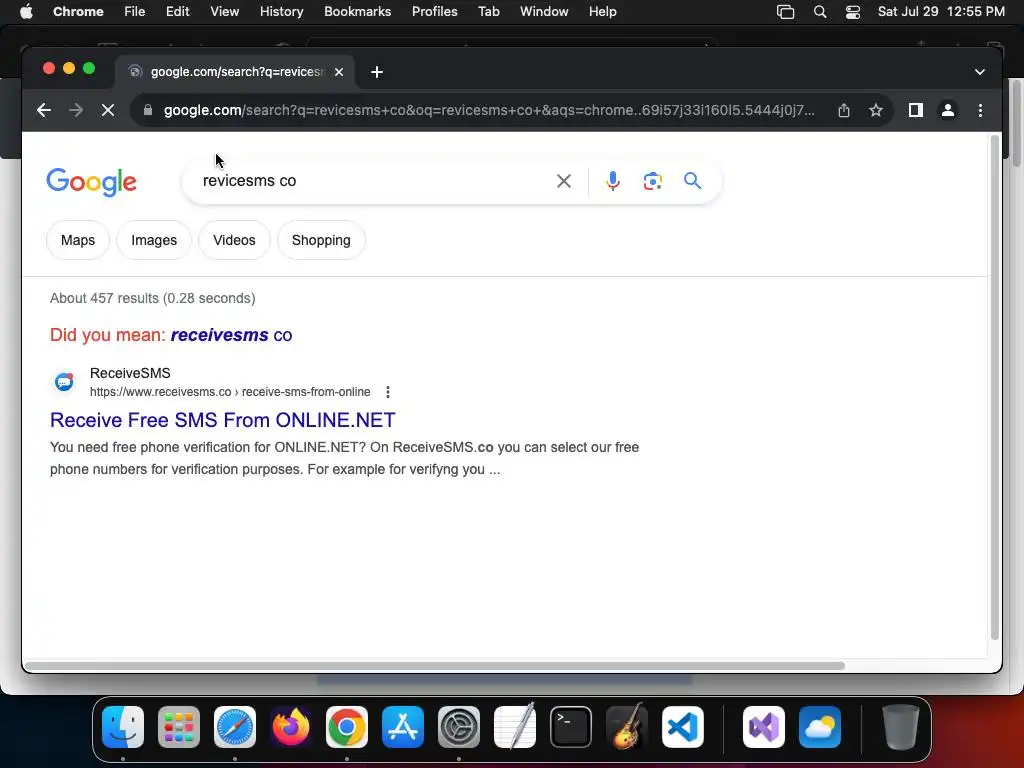Select the Images filter chip
This screenshot has width=1024, height=768.
point(154,240)
